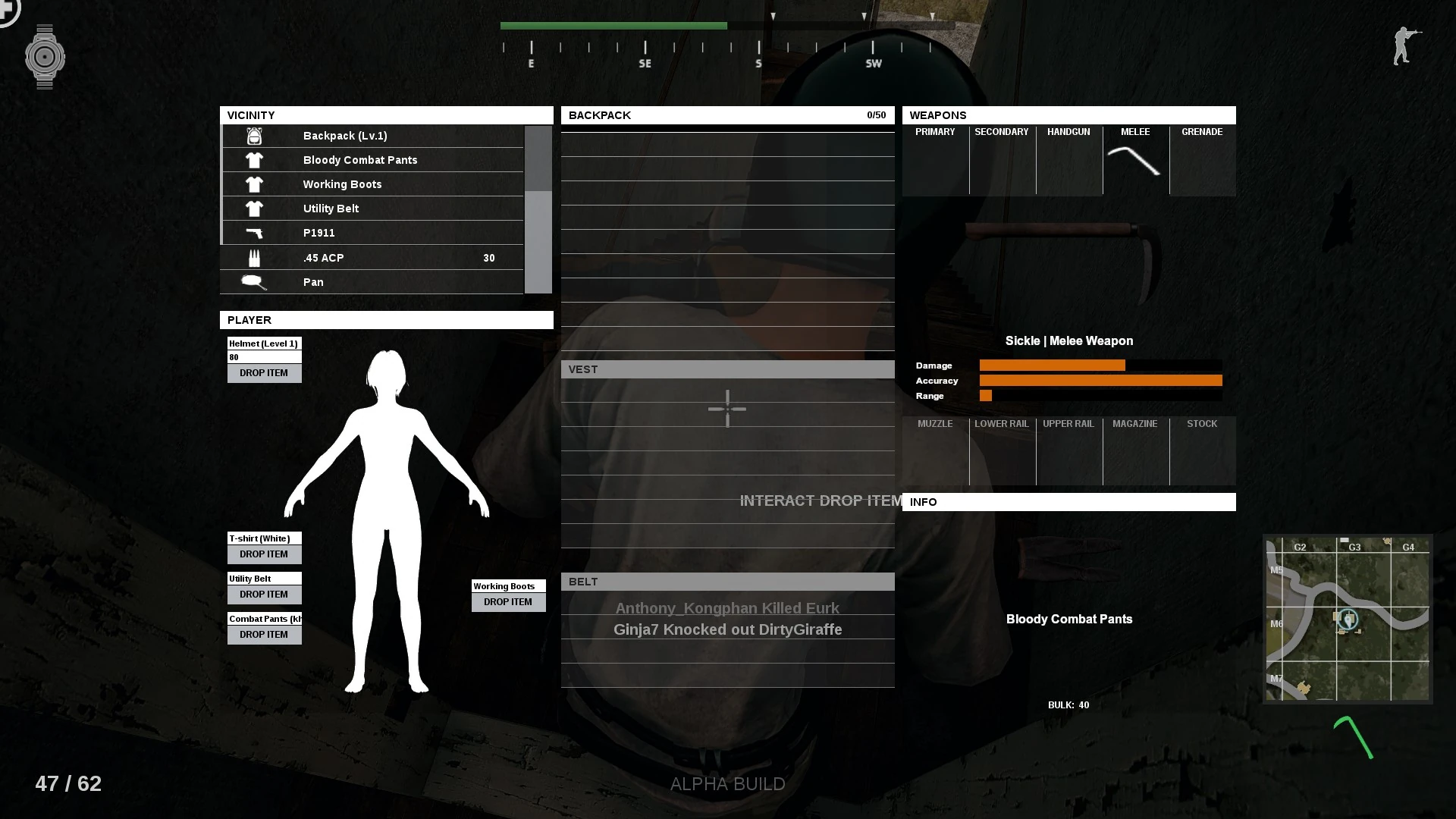Select the Bloody Combat Pants shirt icon
The image size is (1456, 819).
point(254,161)
